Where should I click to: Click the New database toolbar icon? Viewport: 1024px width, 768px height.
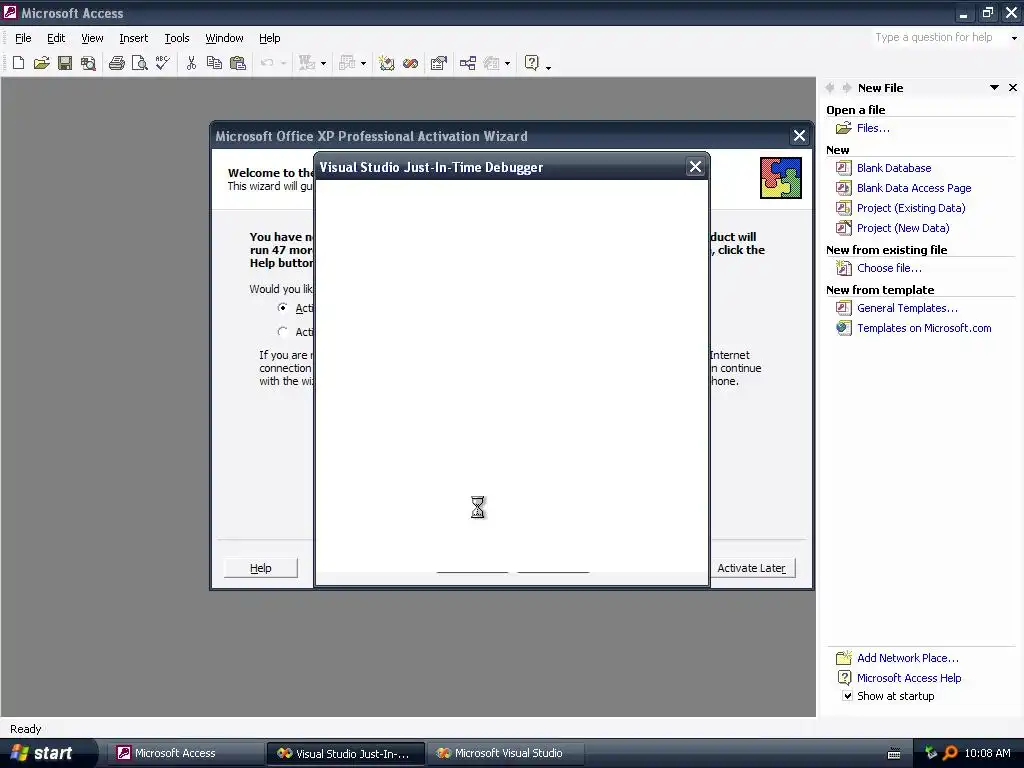18,63
